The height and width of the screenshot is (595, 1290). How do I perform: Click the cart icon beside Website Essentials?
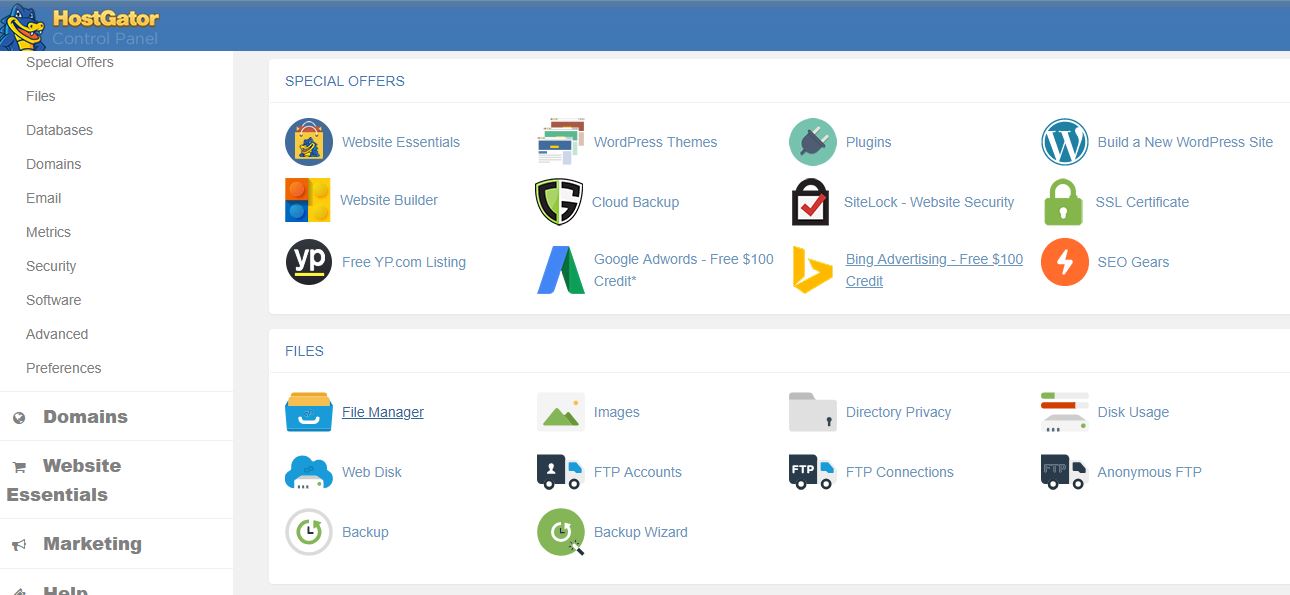[x=19, y=467]
